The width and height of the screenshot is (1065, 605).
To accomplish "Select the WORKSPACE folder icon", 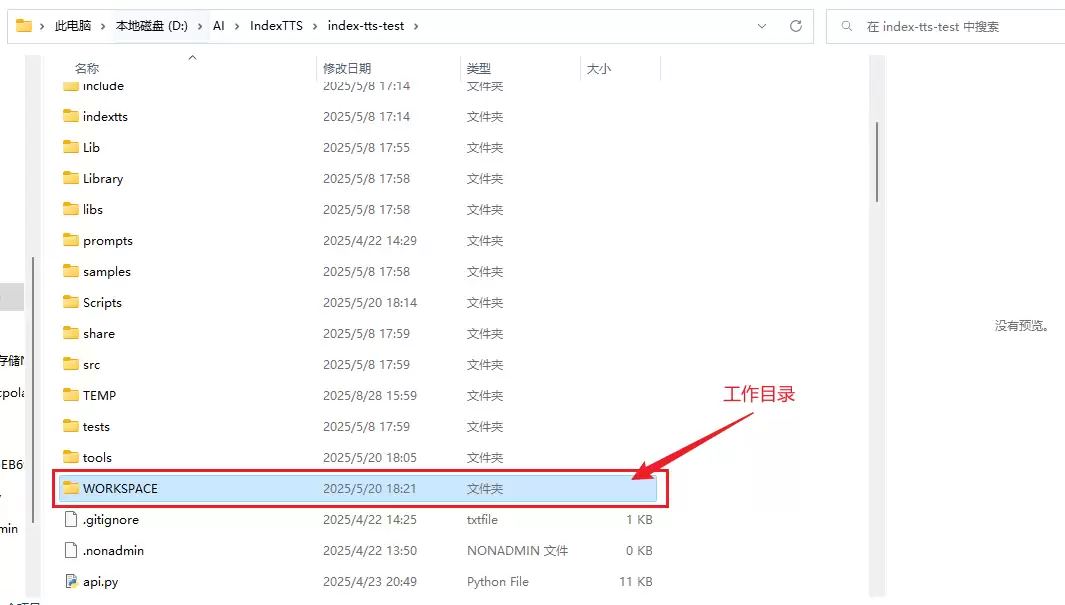I will coord(71,488).
